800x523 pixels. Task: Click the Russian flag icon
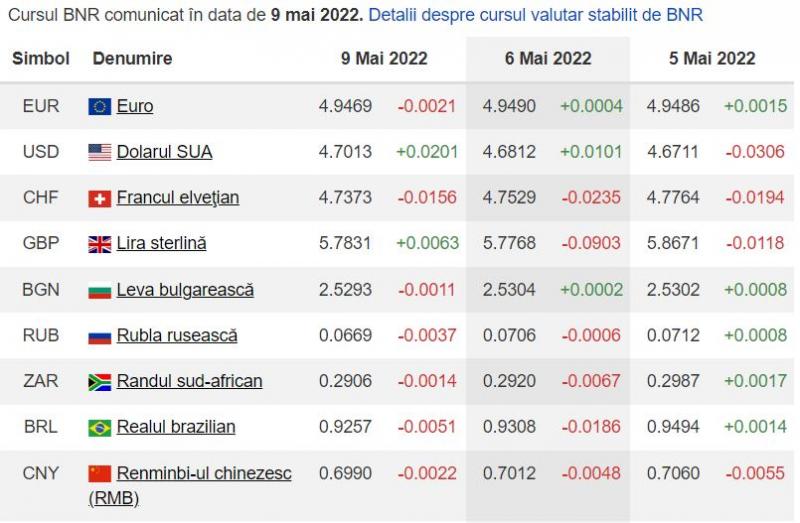click(99, 336)
